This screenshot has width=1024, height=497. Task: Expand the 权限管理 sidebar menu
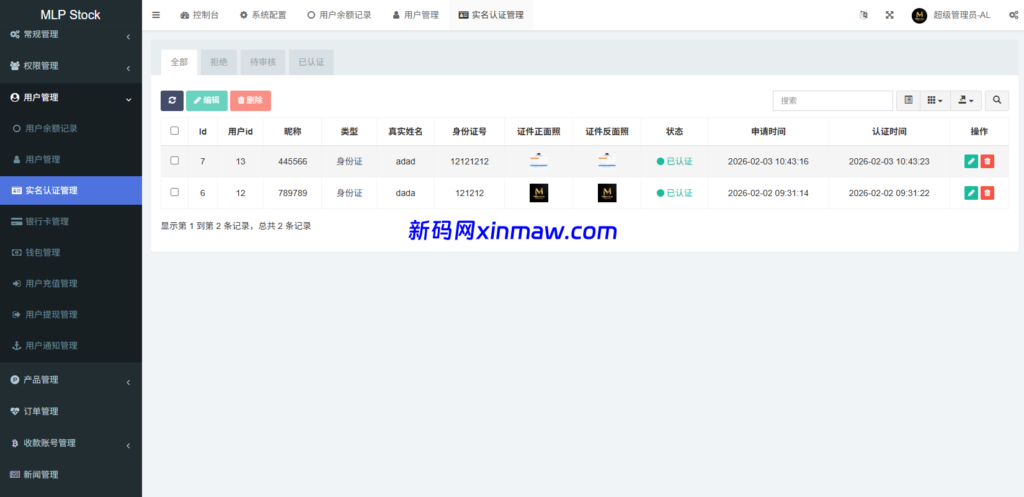[x=71, y=66]
